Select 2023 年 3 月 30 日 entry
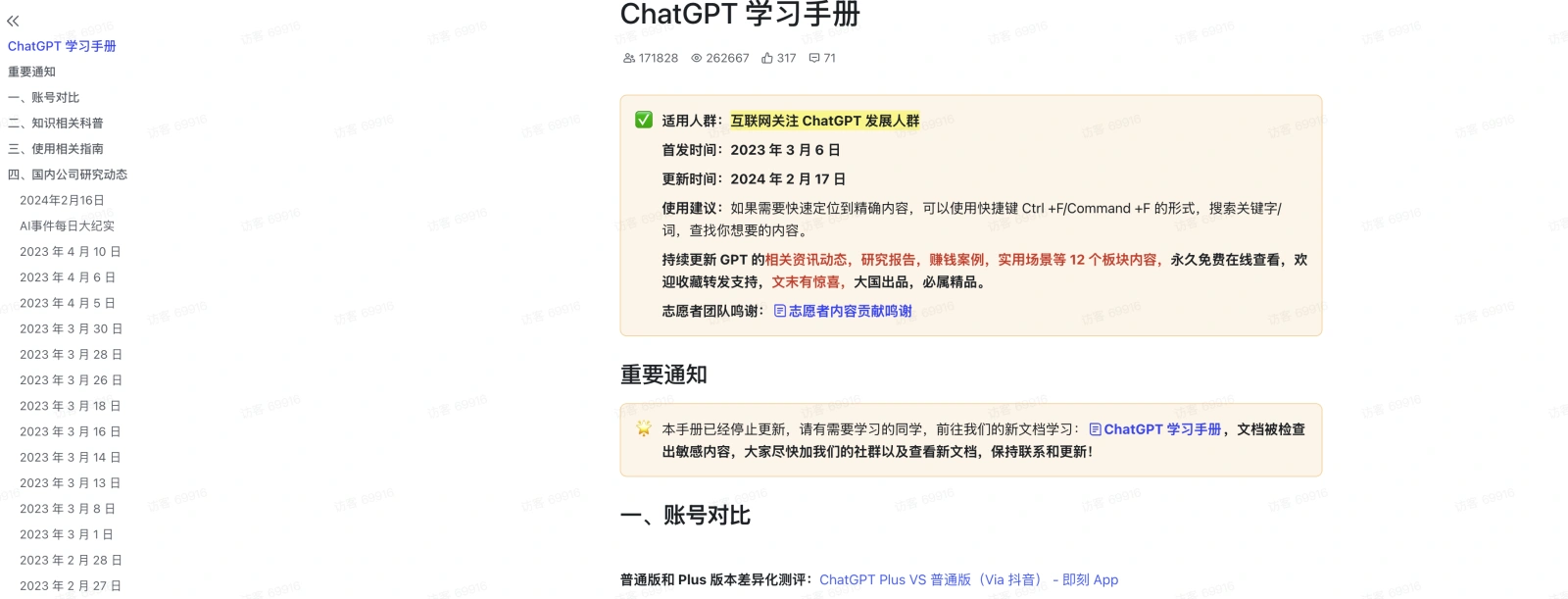The image size is (1568, 599). click(71, 328)
